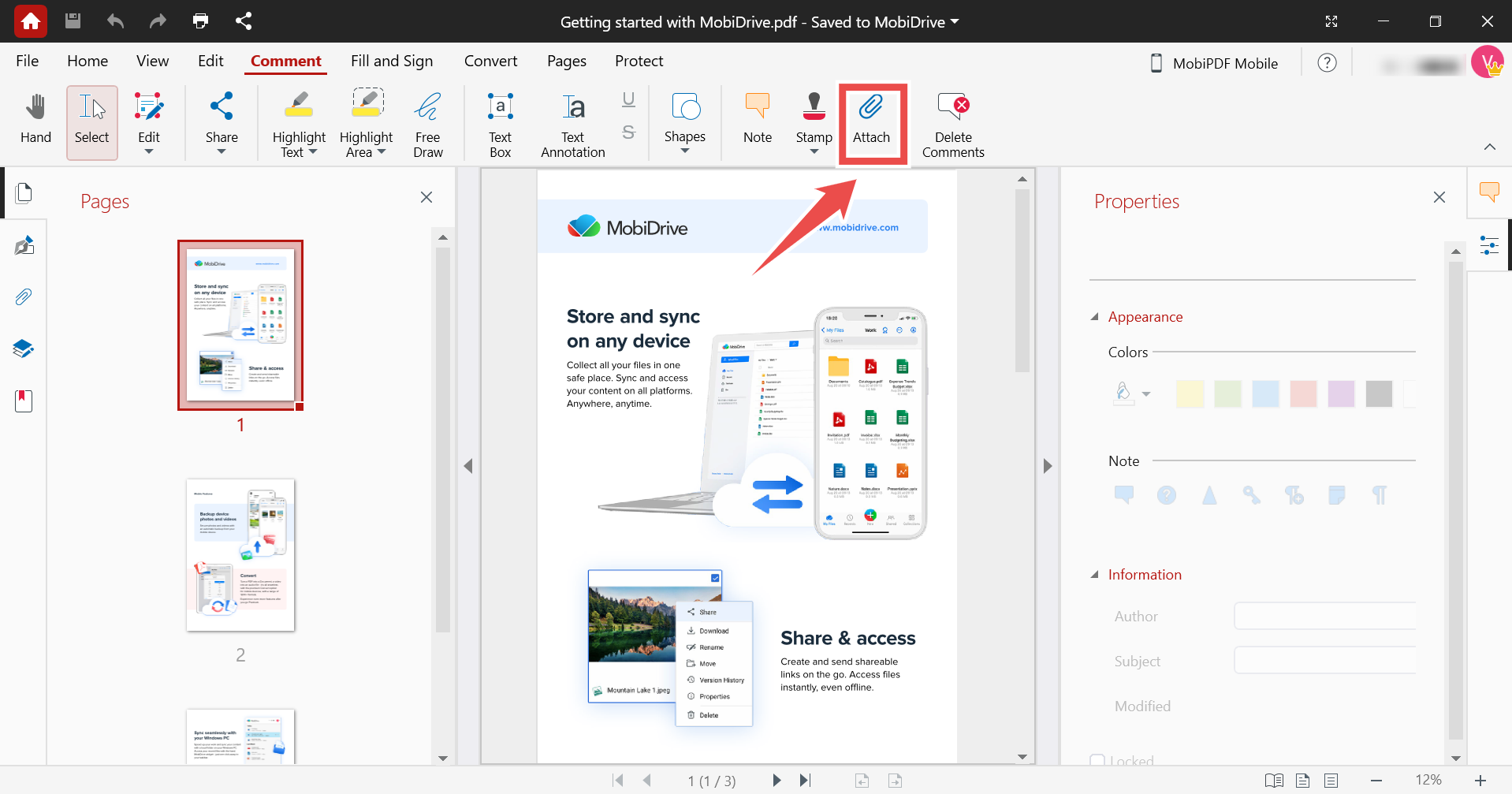Screen dimensions: 1512x794
Task: Open the Convert menu
Action: click(490, 61)
